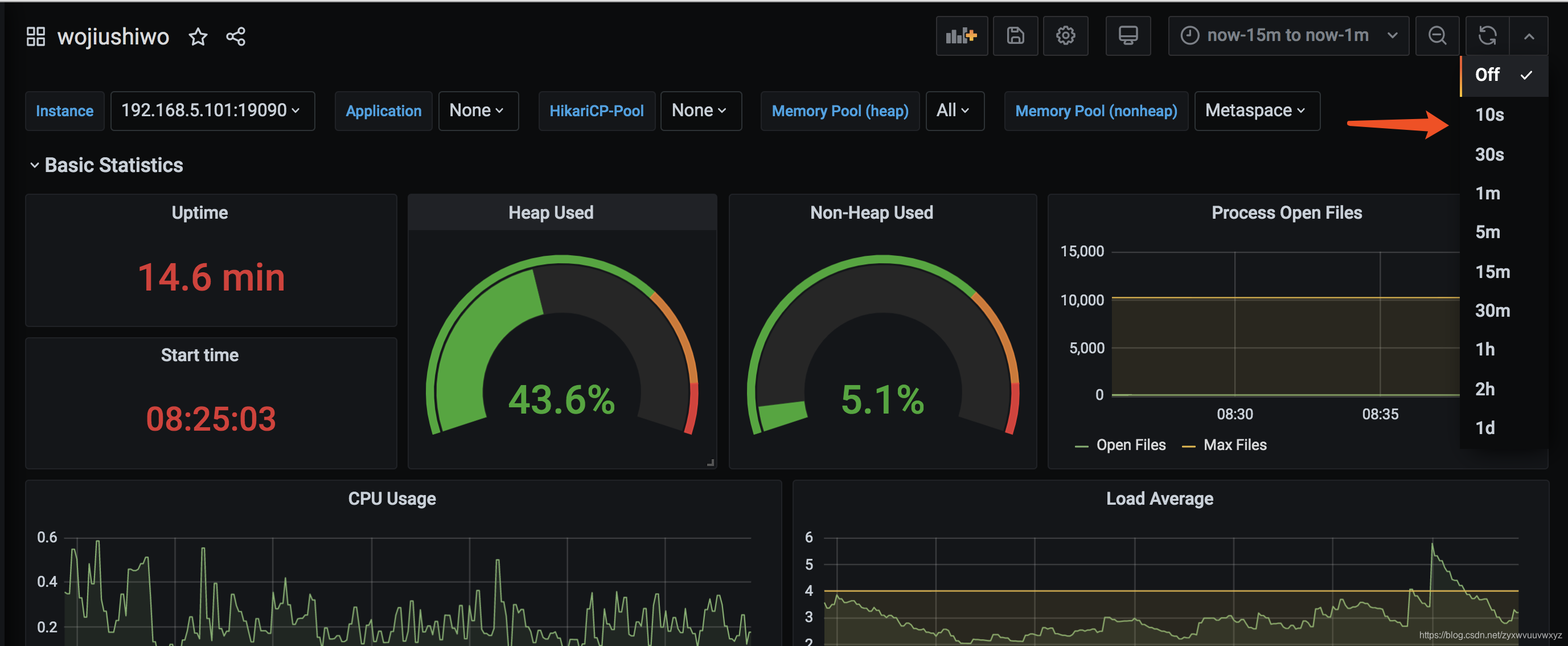The image size is (1568, 646).
Task: Toggle Open Files legend series
Action: click(x=1131, y=445)
